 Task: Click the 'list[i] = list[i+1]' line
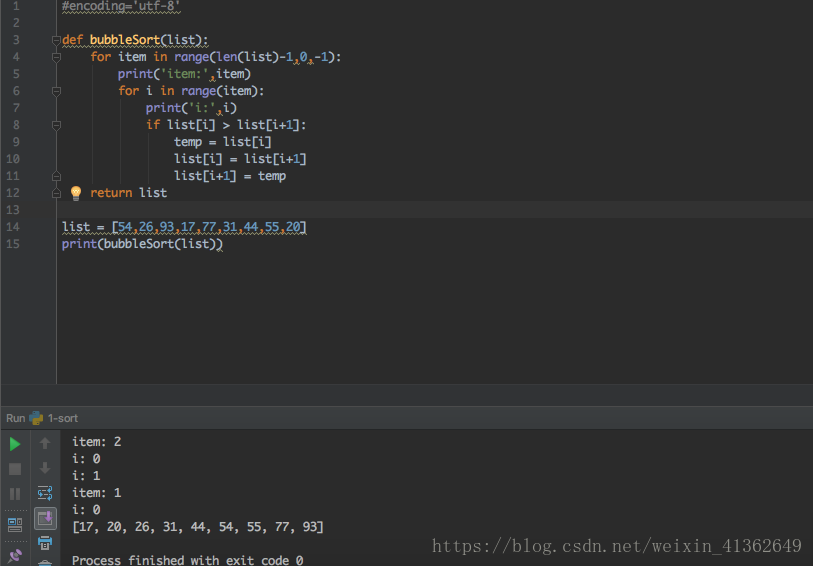coord(240,159)
